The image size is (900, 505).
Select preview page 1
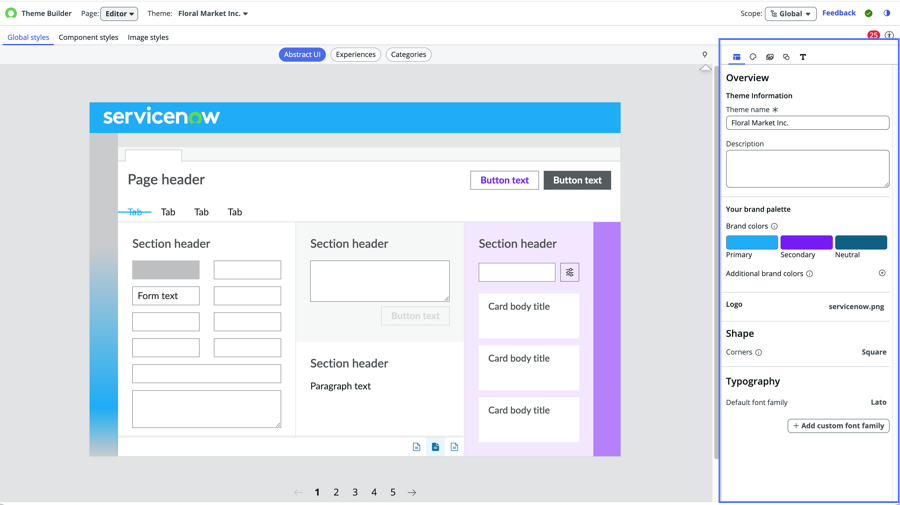click(x=317, y=492)
